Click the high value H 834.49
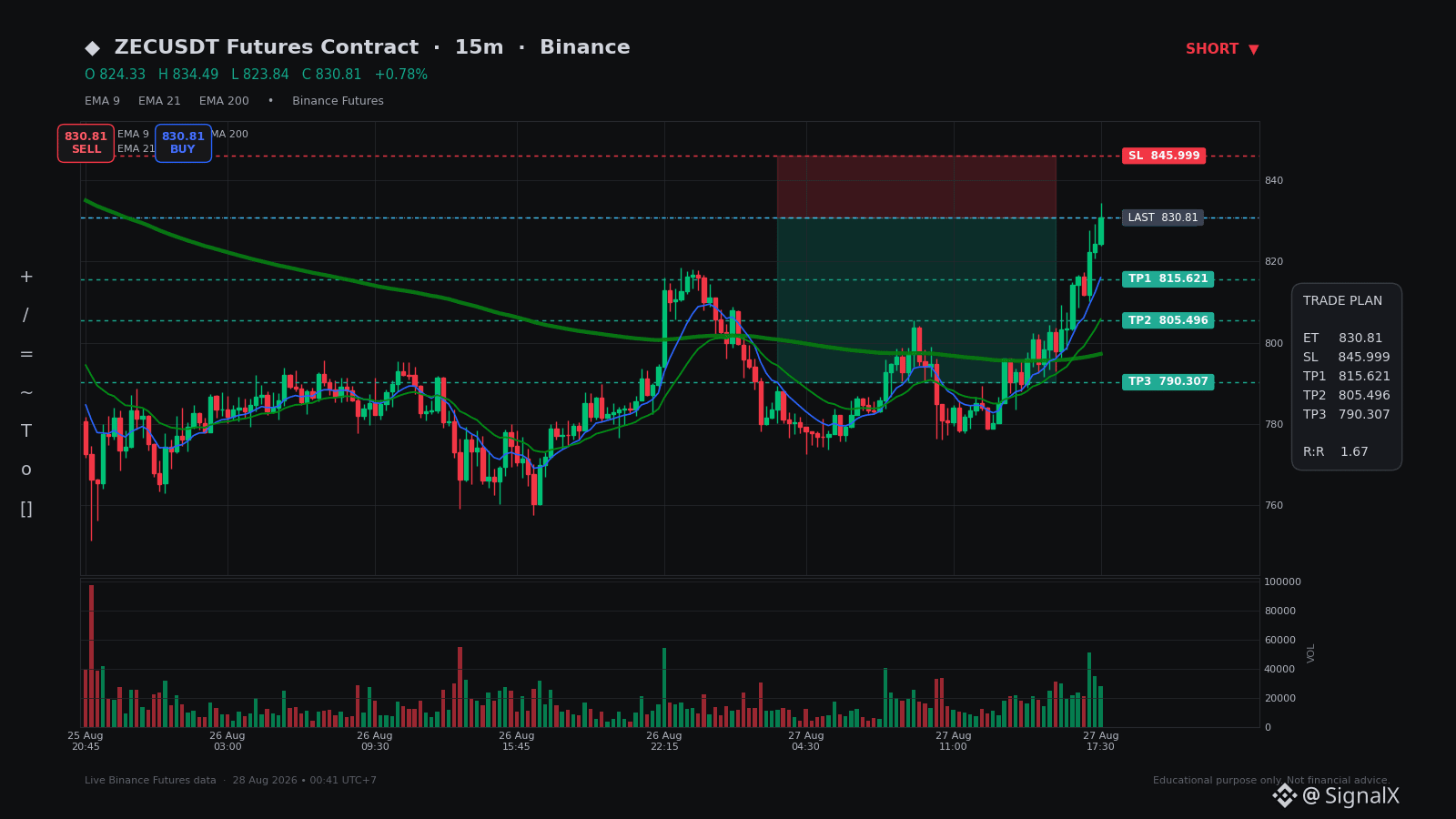 coord(188,75)
